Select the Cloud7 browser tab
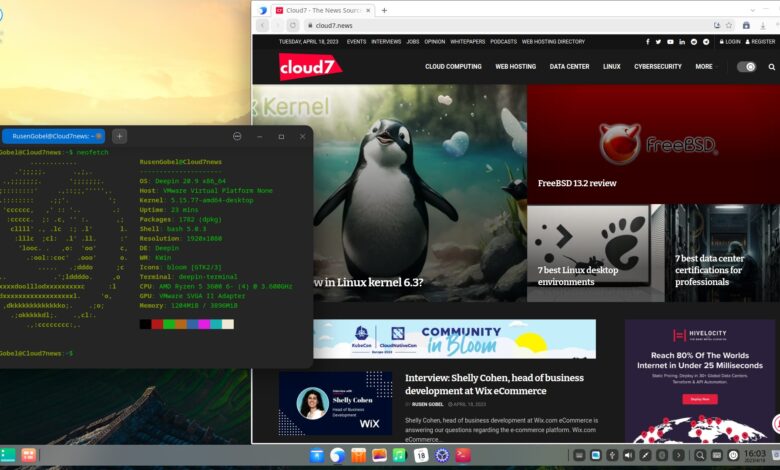The height and width of the screenshot is (470, 780). 323,10
